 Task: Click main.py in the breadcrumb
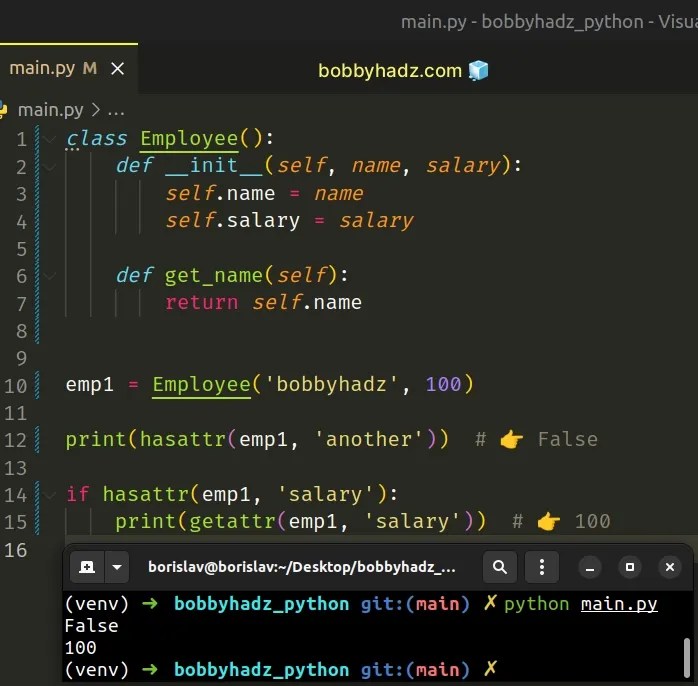tap(50, 110)
